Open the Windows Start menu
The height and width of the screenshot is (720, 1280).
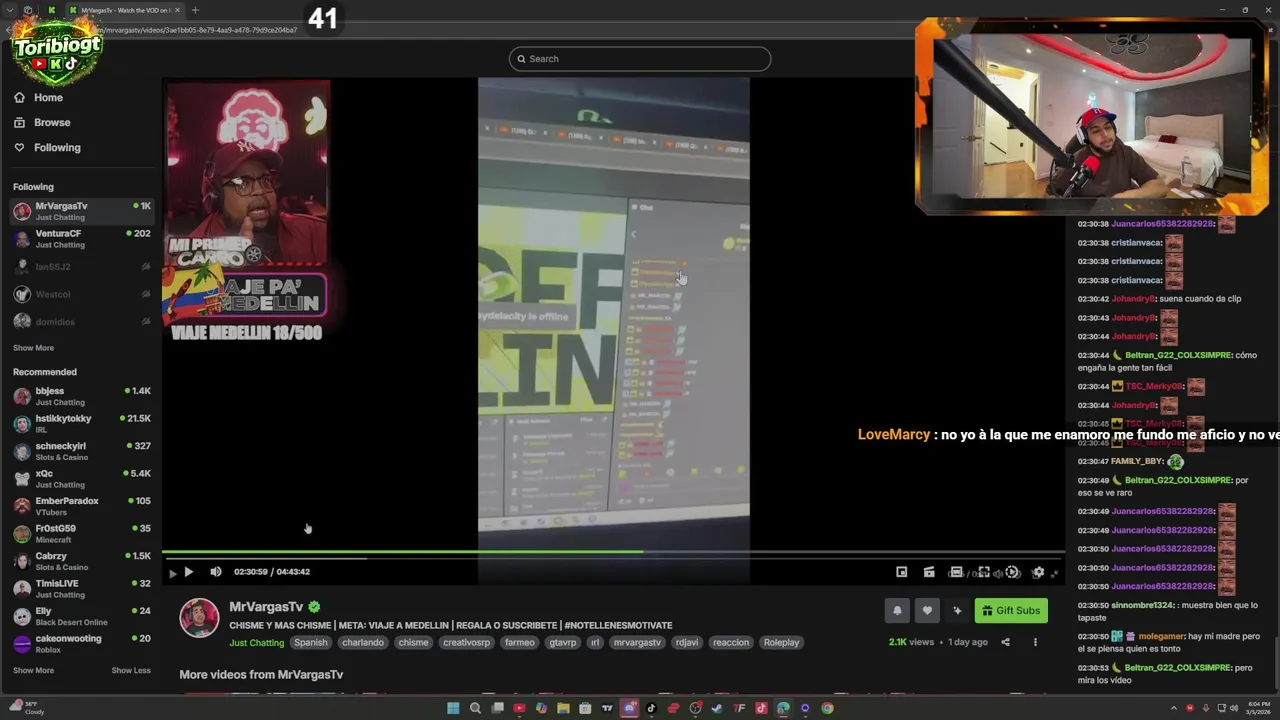453,708
